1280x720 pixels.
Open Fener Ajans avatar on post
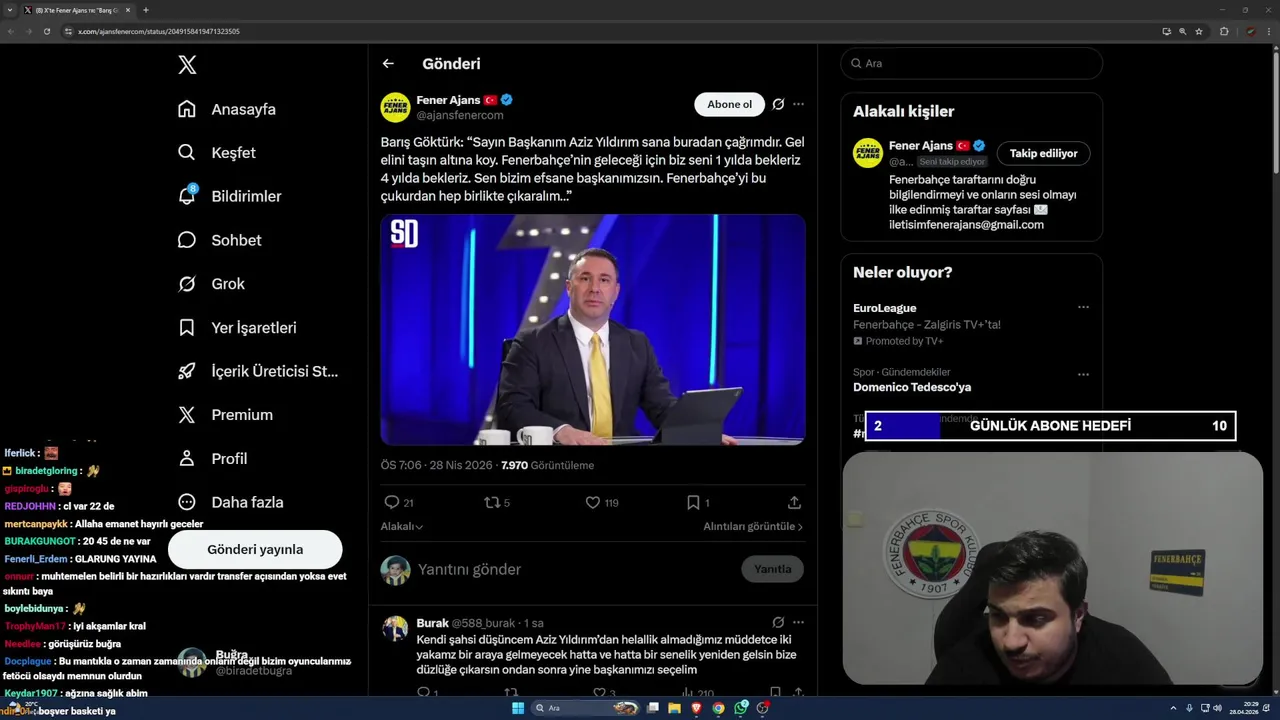pyautogui.click(x=395, y=107)
